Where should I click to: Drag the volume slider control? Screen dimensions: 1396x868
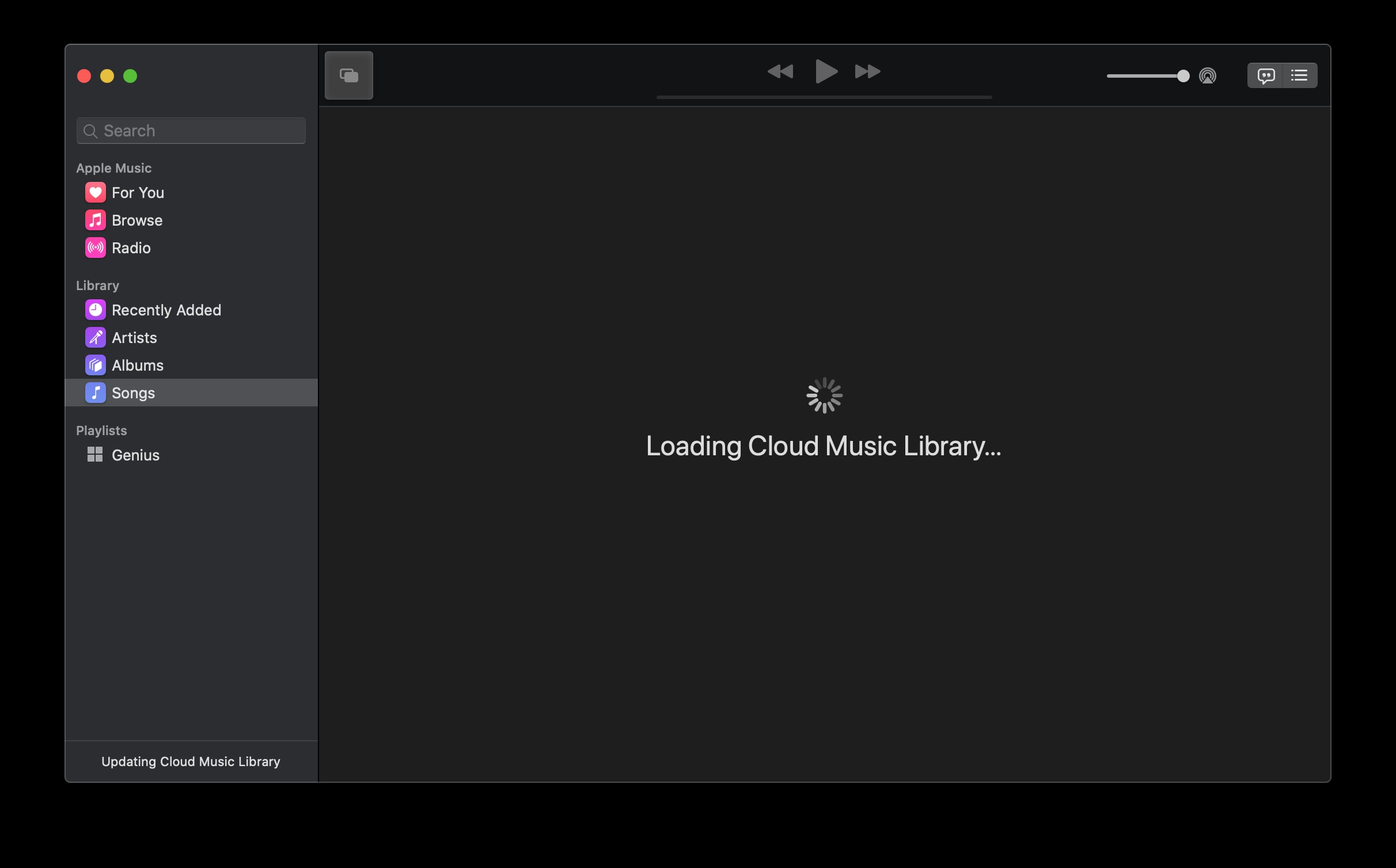coord(1181,75)
